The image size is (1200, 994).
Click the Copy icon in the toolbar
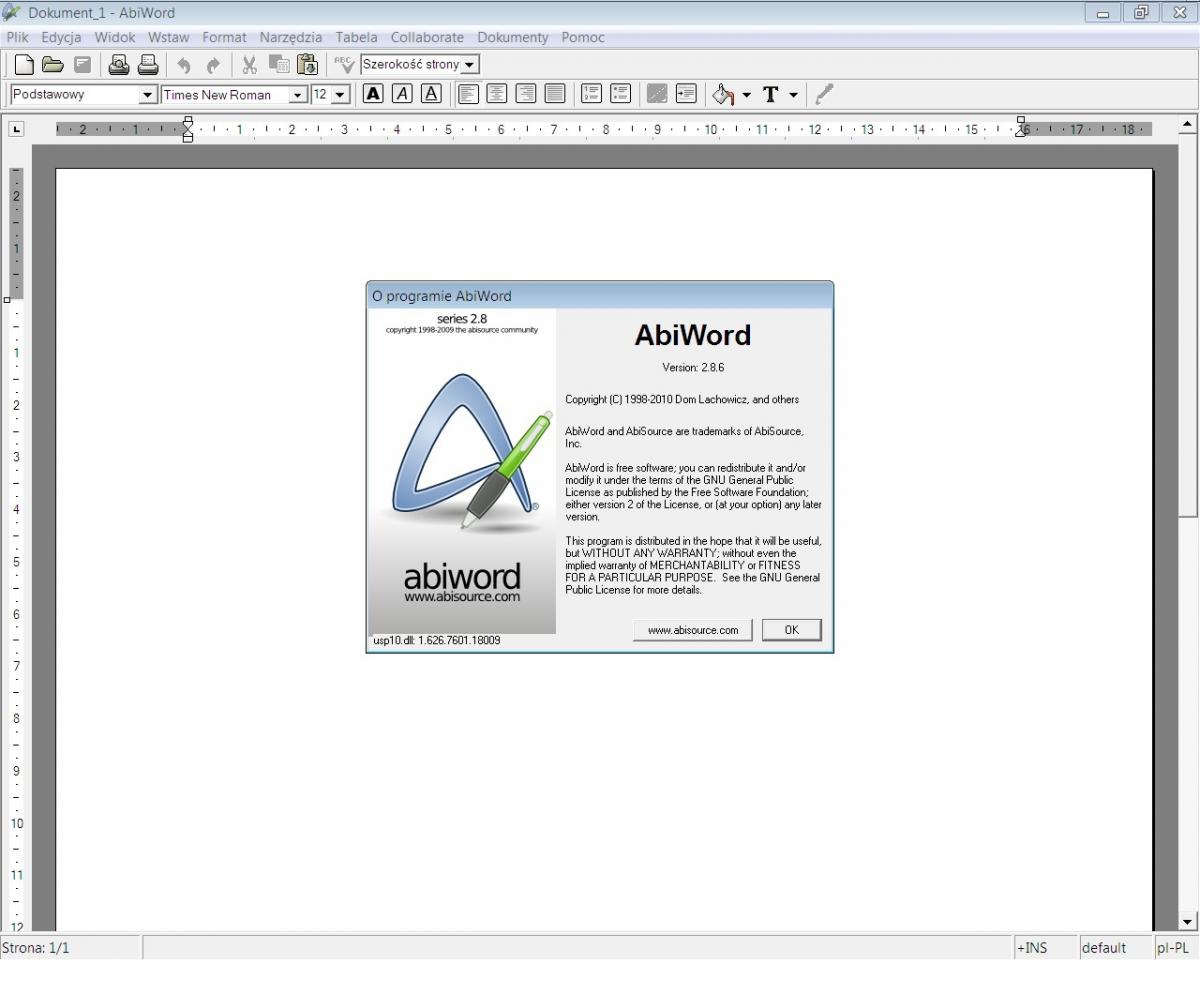pyautogui.click(x=279, y=65)
